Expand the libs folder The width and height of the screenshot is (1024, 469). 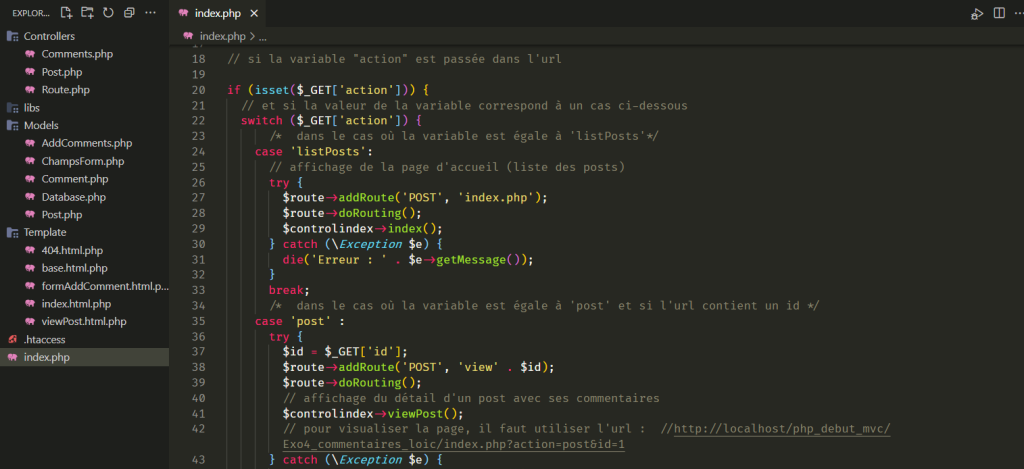32,107
